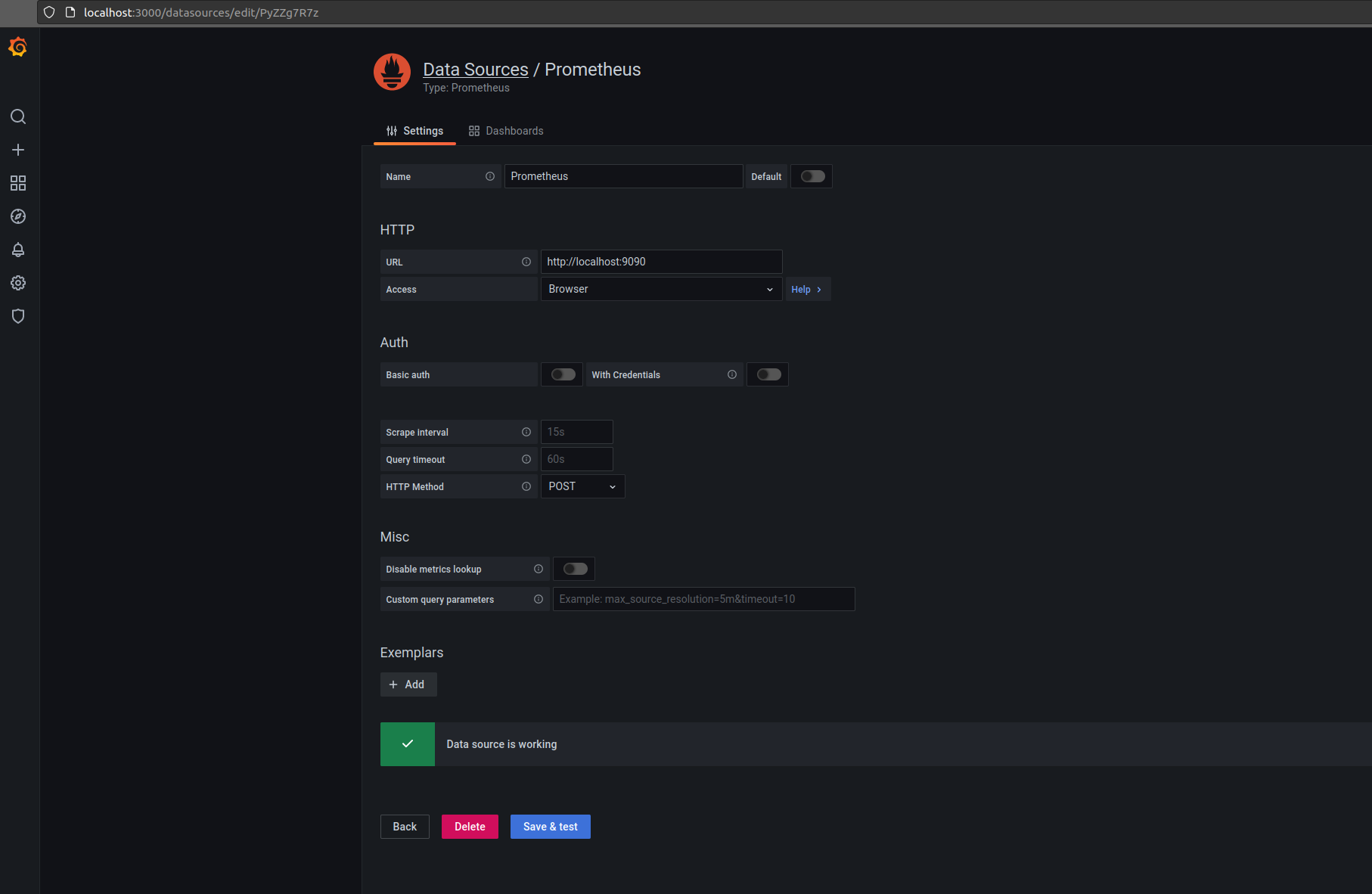
Task: Click the Create plus icon in sidebar
Action: (18, 150)
